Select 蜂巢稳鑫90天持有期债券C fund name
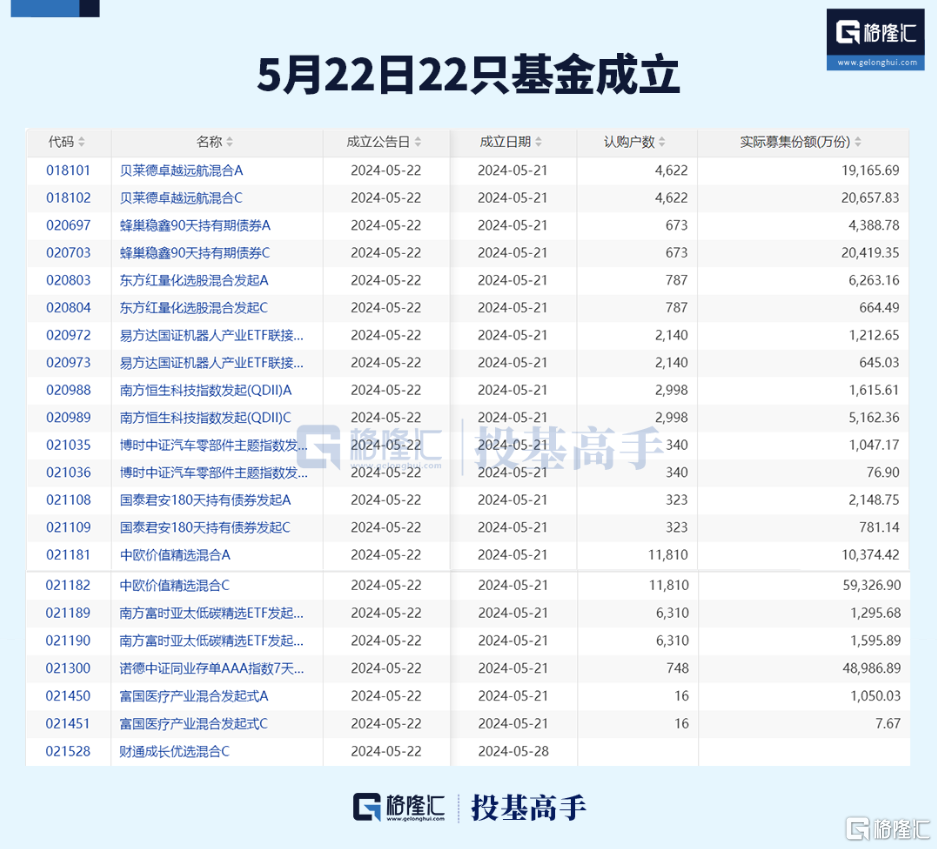This screenshot has height=849, width=937. coord(195,253)
